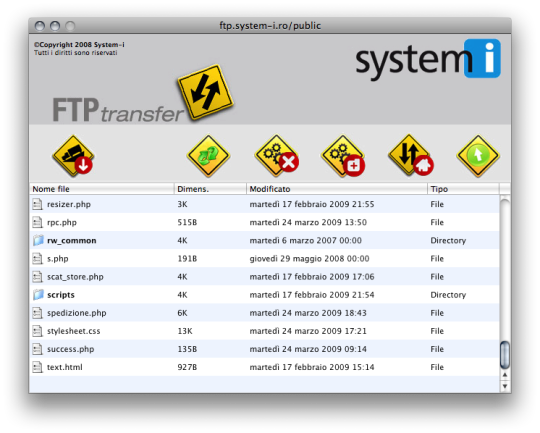Sort by Dimens. column header
The width and height of the screenshot is (540, 433).
tap(210, 189)
